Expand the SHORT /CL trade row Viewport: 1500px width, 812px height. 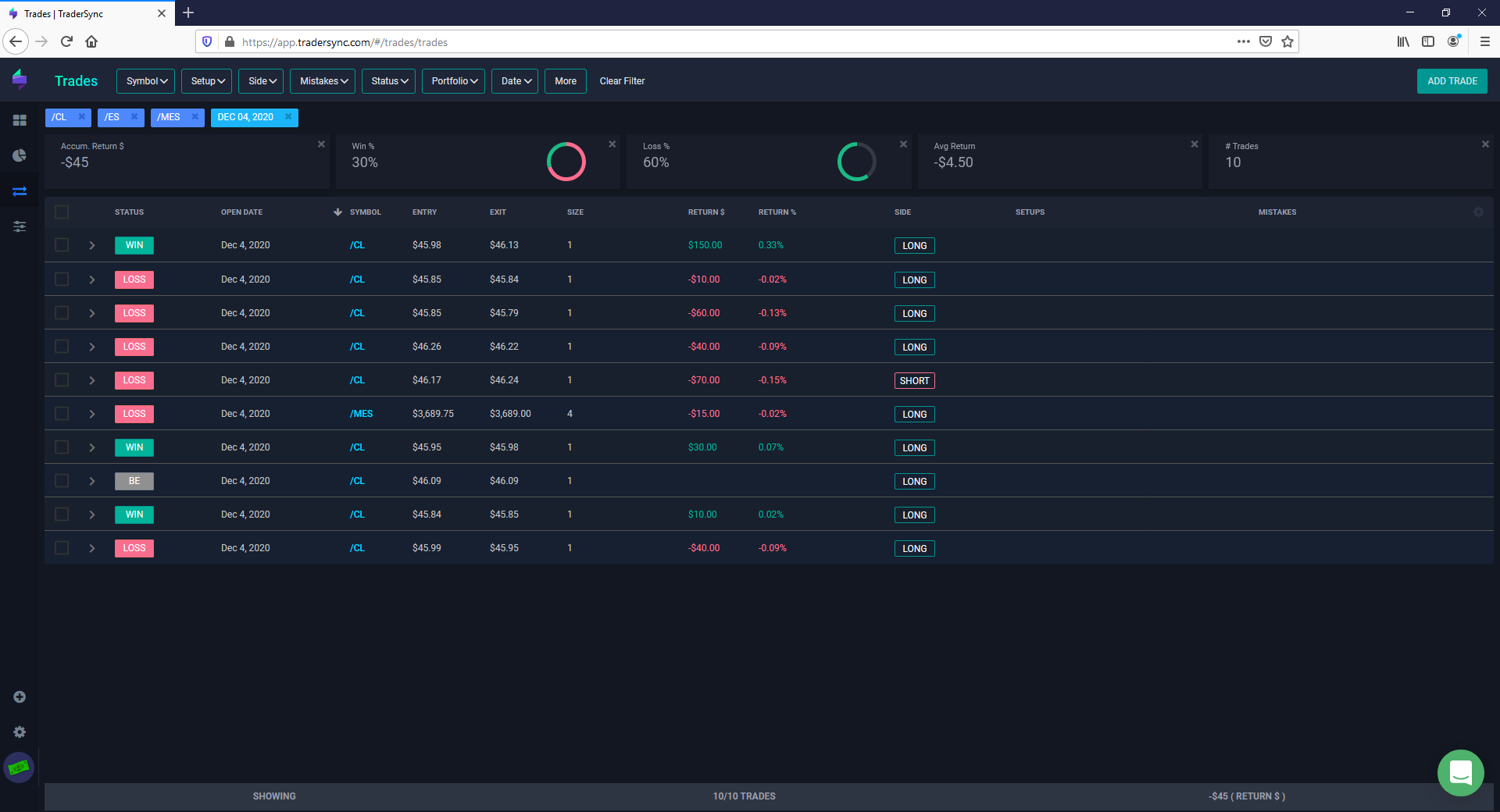(x=92, y=380)
